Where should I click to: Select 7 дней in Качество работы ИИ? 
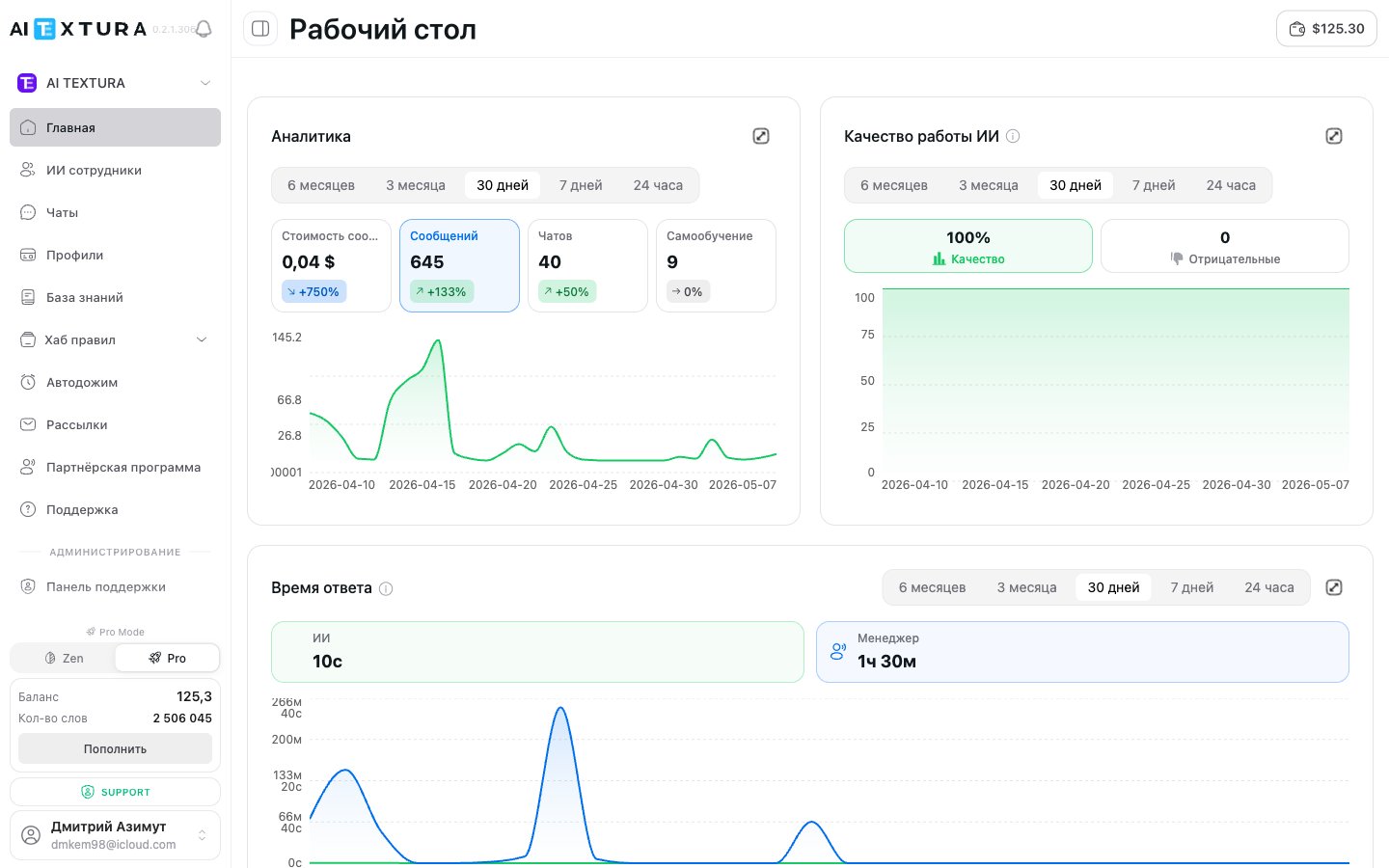coord(1154,185)
